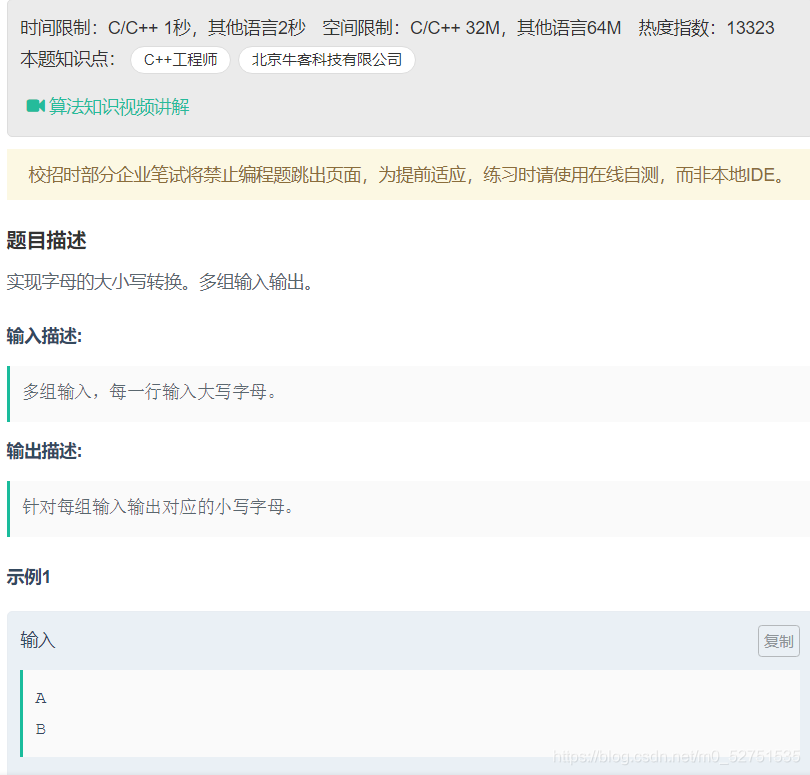Click the 输入描述 heading
Image resolution: width=810 pixels, height=775 pixels.
tap(44, 336)
